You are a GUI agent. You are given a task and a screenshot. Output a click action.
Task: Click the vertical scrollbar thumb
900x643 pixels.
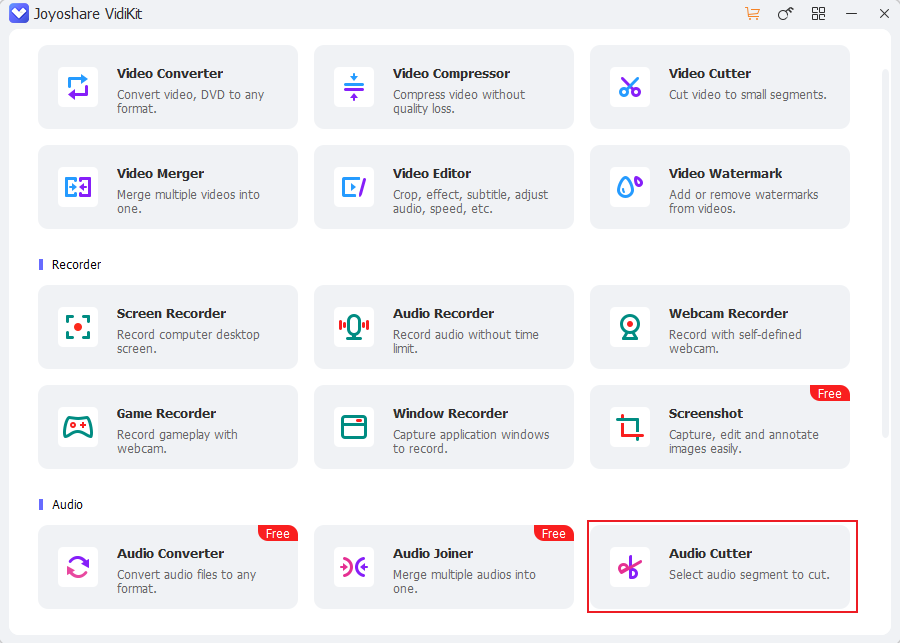tap(885, 253)
